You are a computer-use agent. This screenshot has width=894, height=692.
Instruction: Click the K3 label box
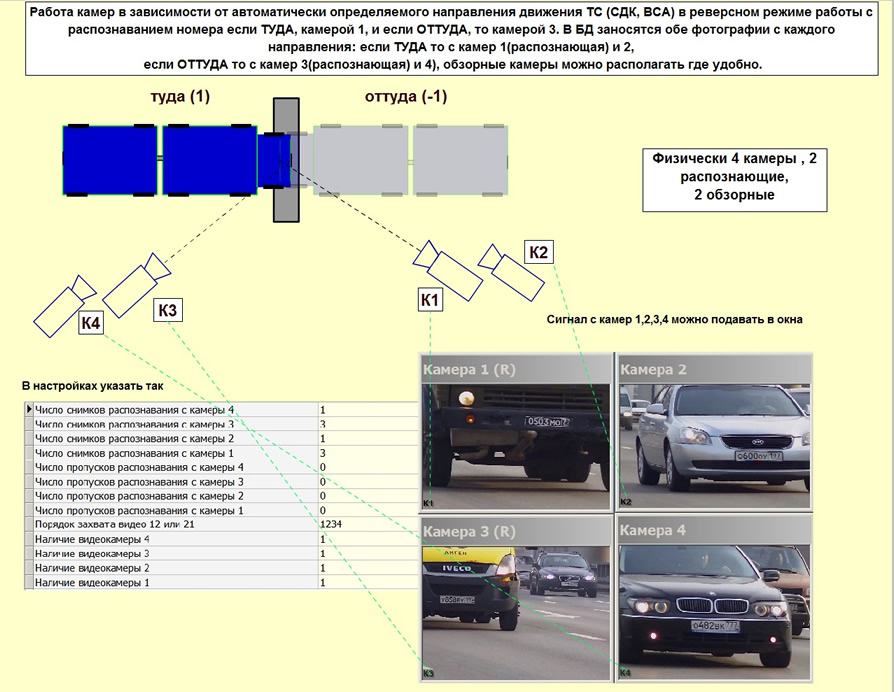(167, 311)
